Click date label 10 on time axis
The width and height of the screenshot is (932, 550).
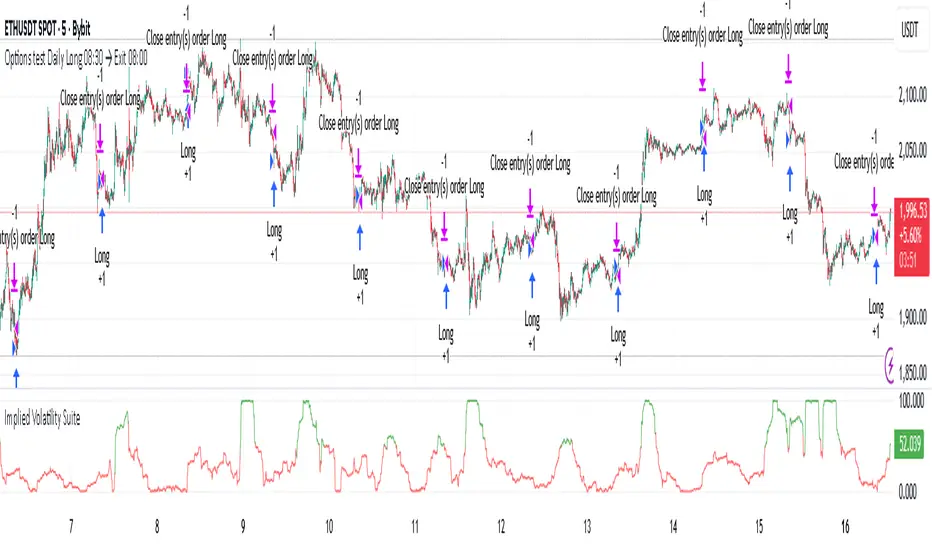coord(329,526)
